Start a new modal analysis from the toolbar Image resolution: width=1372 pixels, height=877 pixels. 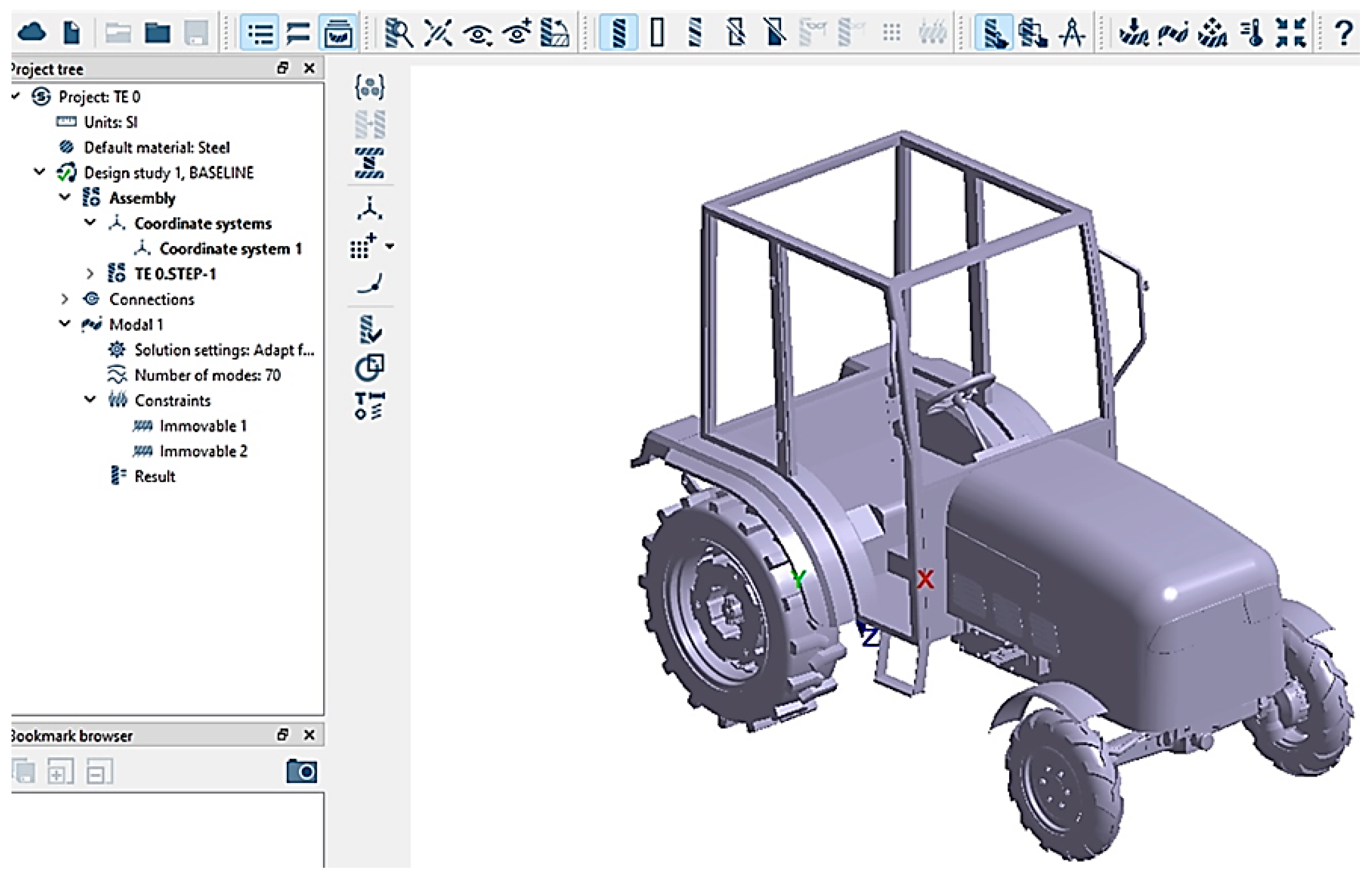(x=1173, y=32)
